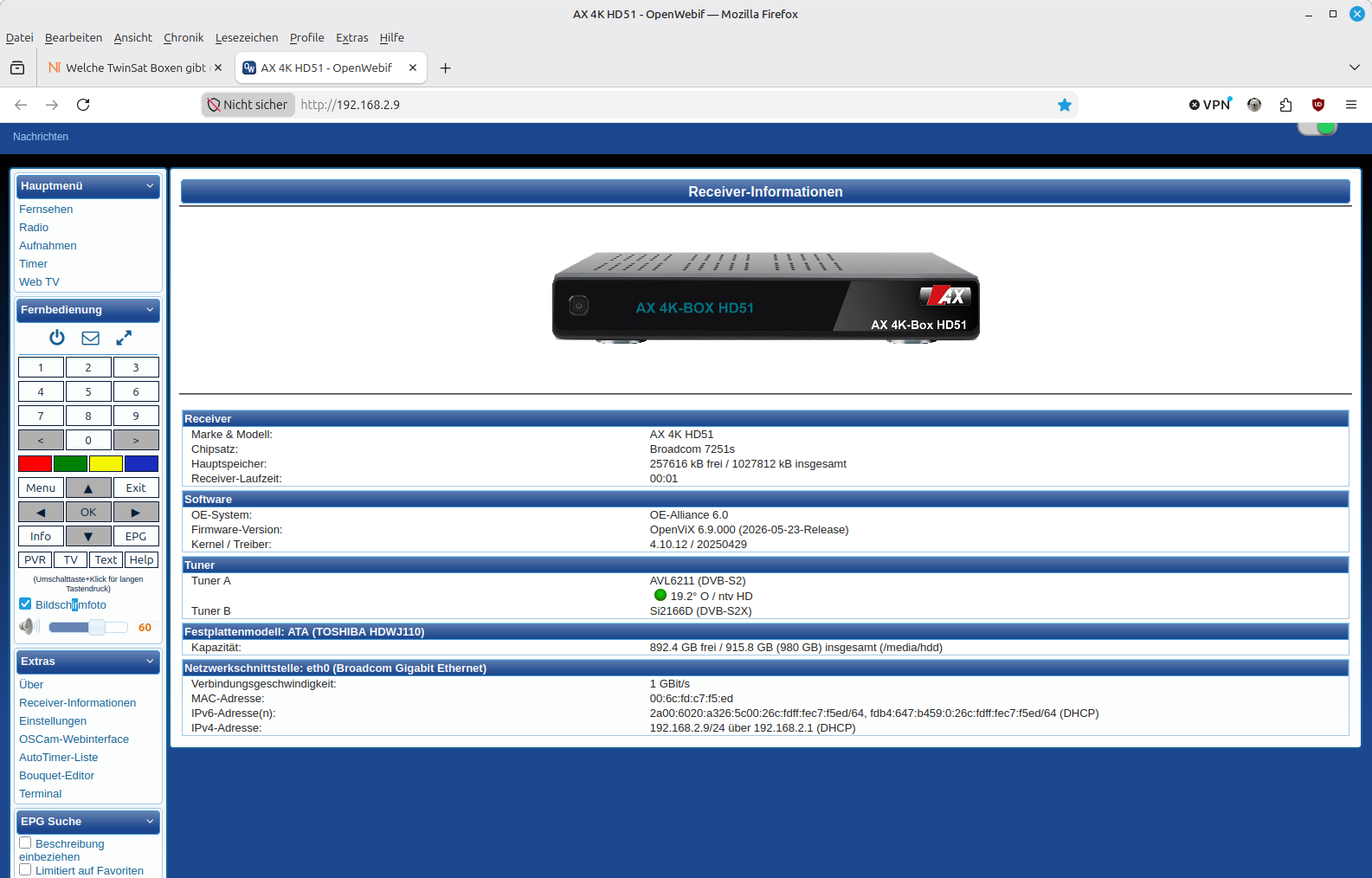Click the AX 4K-Box HD51 receiver image
This screenshot has width=1372, height=878.
coord(766,298)
